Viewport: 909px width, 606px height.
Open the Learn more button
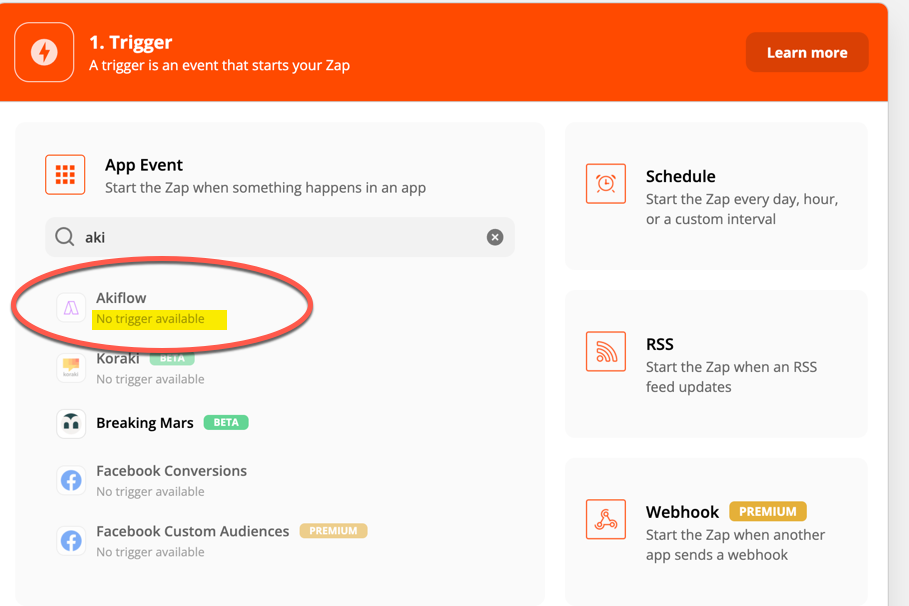point(807,53)
